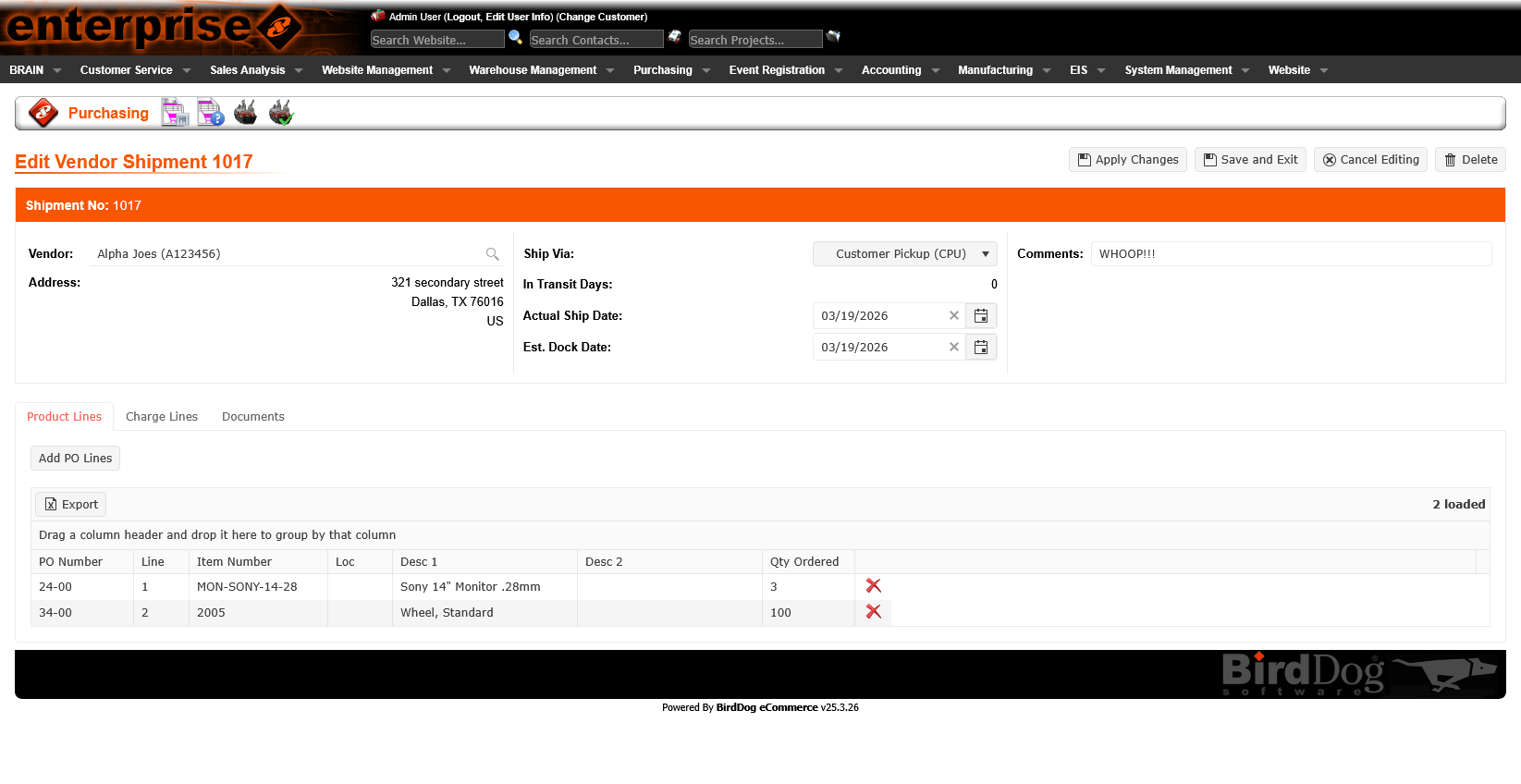Click the plain ship icon in Purchasing toolbar
1521x784 pixels.
(x=245, y=113)
